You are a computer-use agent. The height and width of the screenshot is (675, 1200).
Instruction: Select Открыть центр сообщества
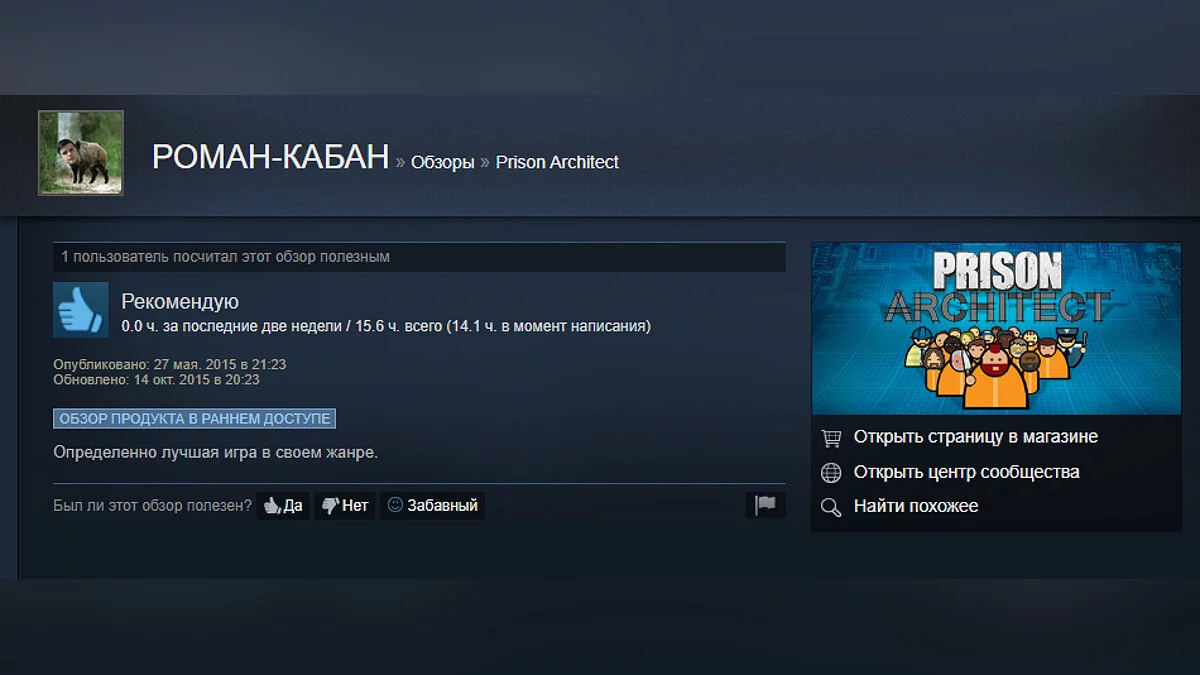pos(966,472)
